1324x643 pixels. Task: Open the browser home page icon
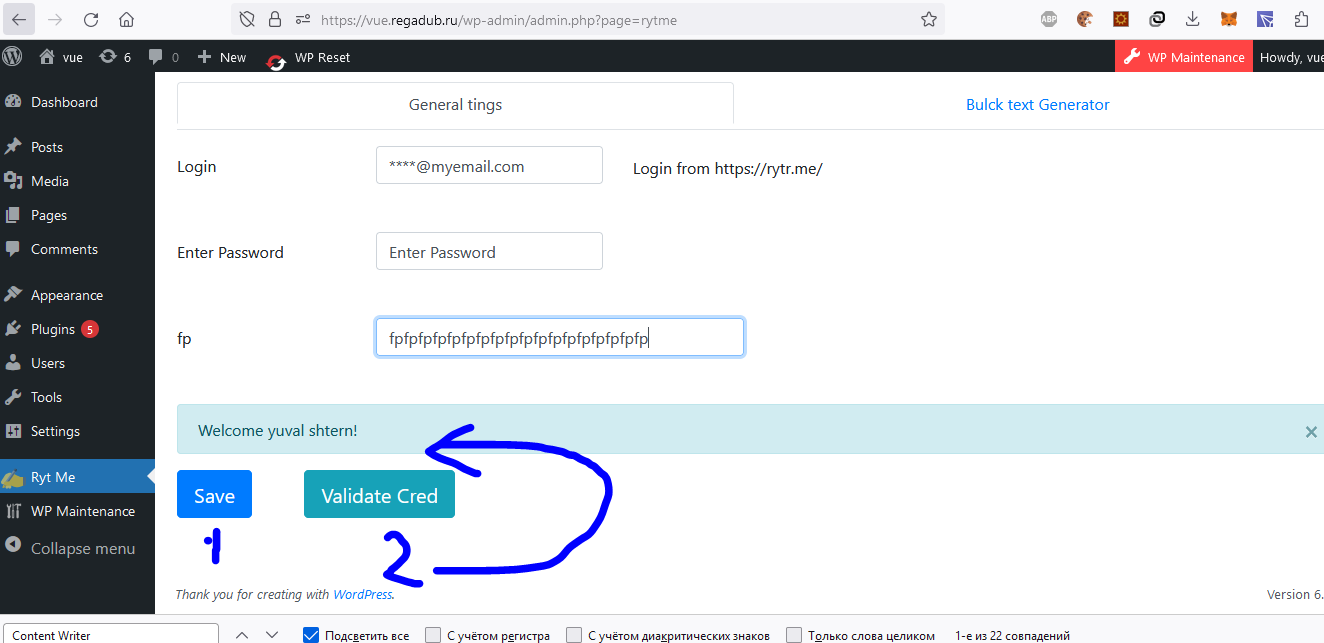click(126, 19)
